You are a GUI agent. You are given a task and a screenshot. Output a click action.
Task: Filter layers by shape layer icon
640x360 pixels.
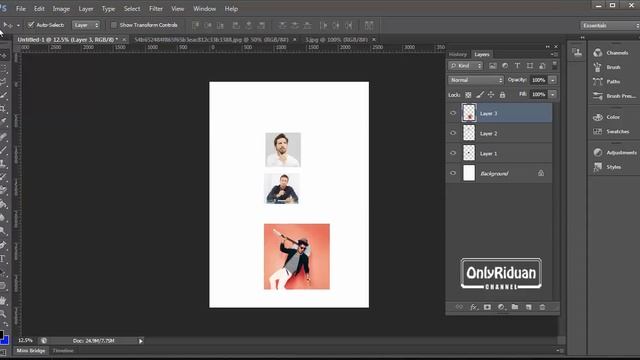[x=530, y=66]
